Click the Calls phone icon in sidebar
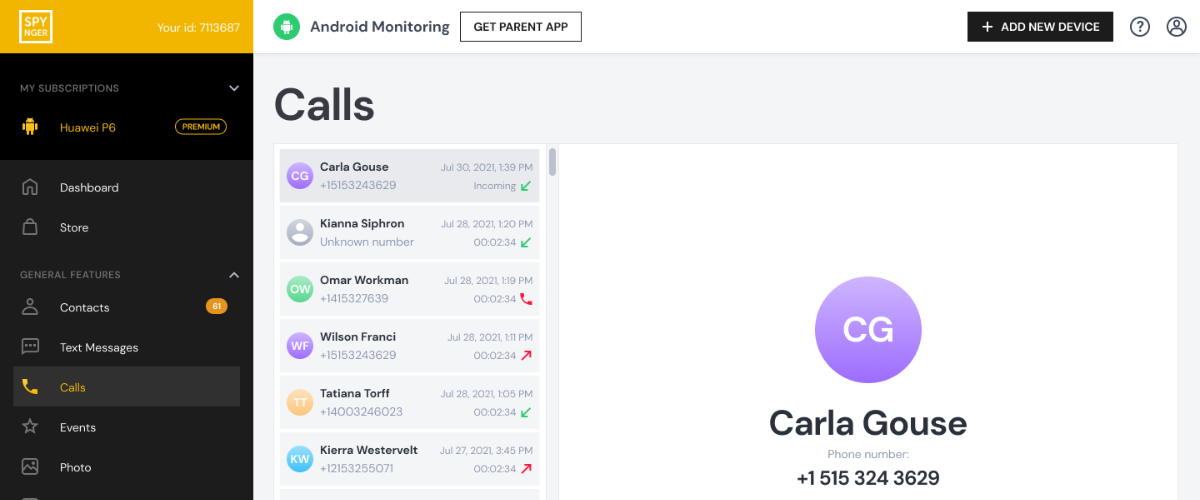Screen dimensions: 1200x500 tap(30, 387)
